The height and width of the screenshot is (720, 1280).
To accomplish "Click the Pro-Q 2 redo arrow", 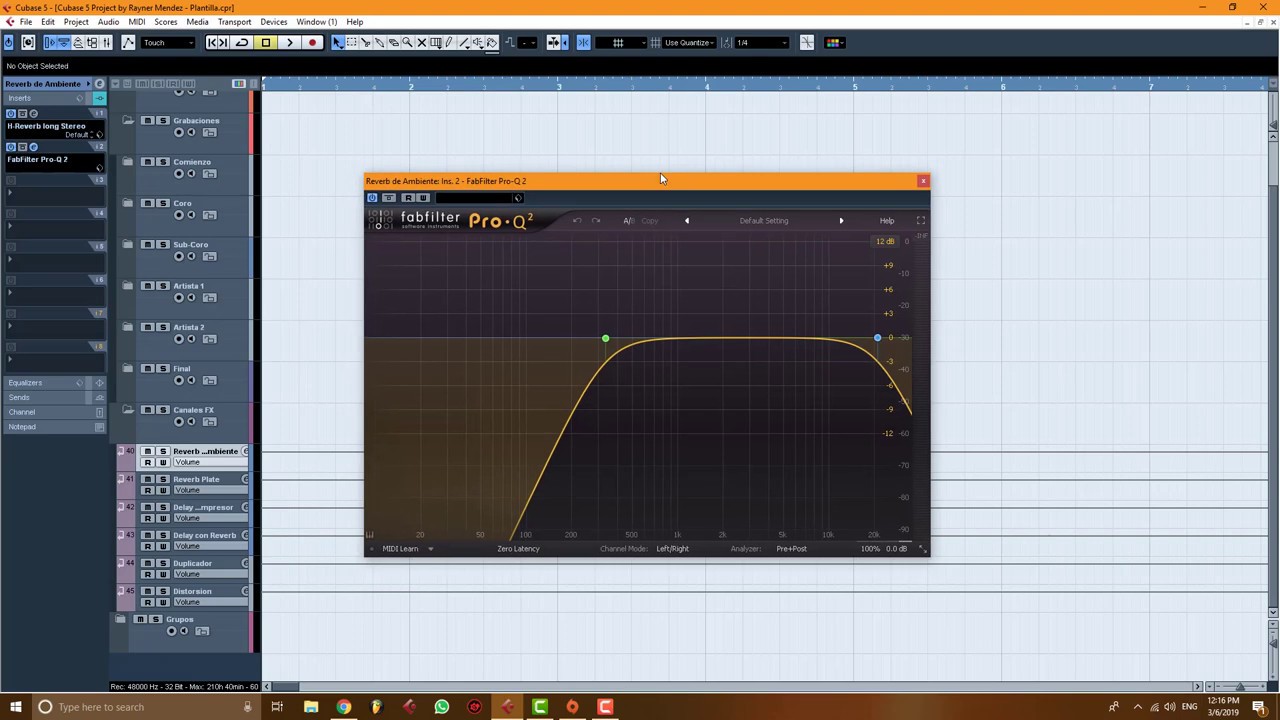I will 596,220.
